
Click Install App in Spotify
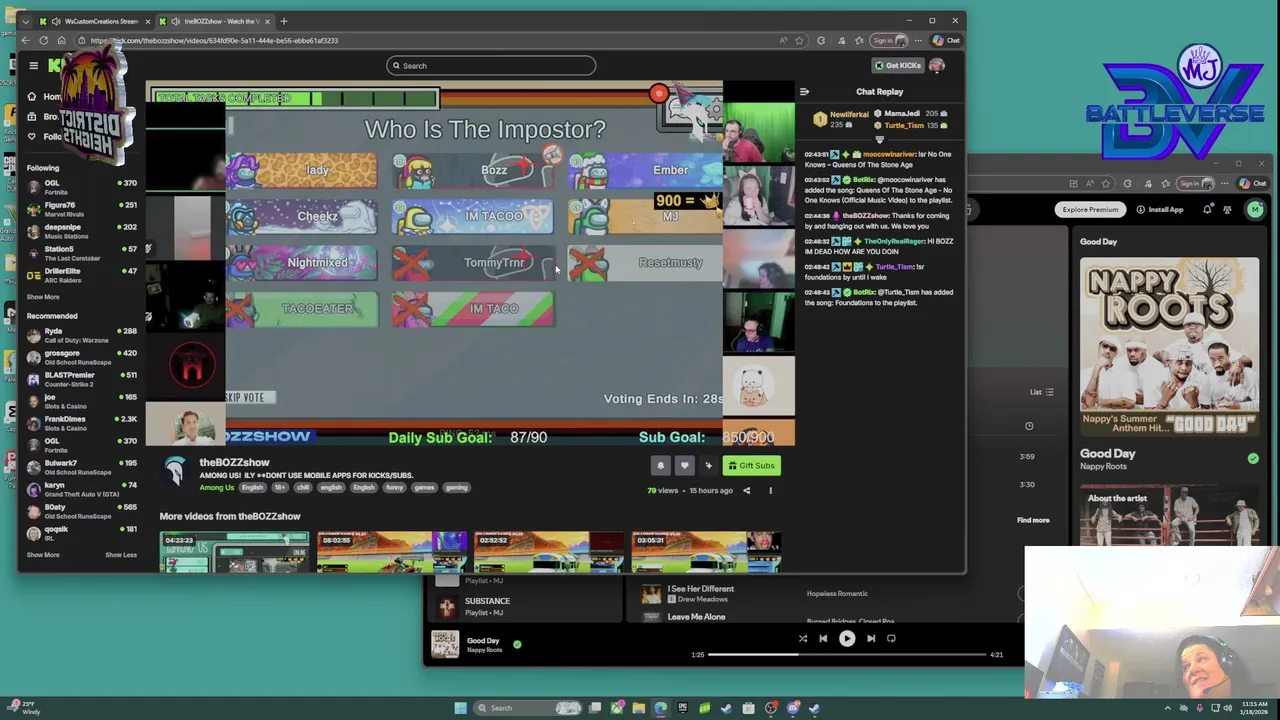click(1160, 210)
